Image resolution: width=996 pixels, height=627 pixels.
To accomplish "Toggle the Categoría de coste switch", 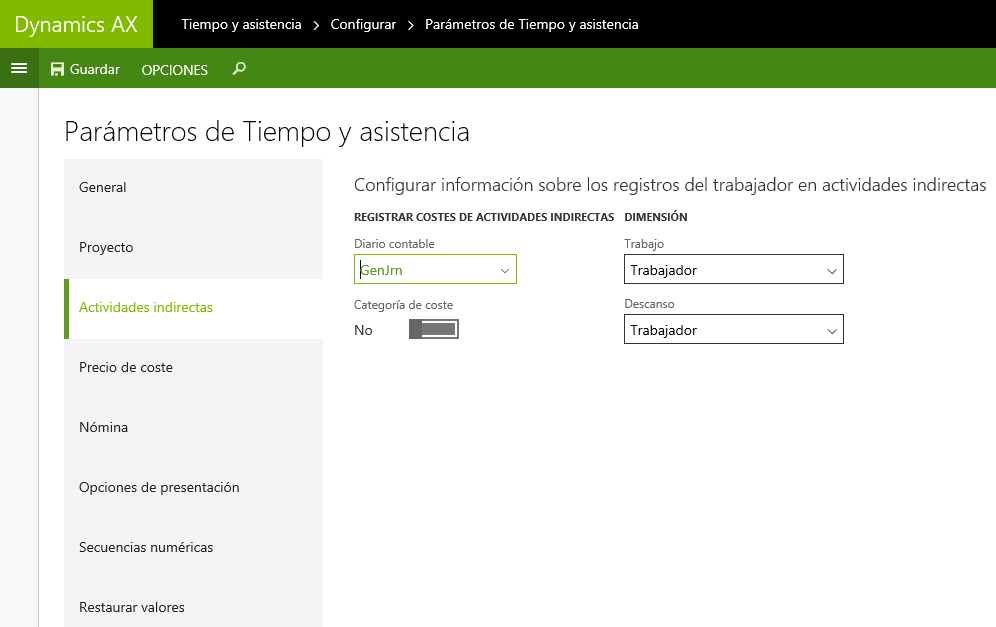I will (x=434, y=329).
